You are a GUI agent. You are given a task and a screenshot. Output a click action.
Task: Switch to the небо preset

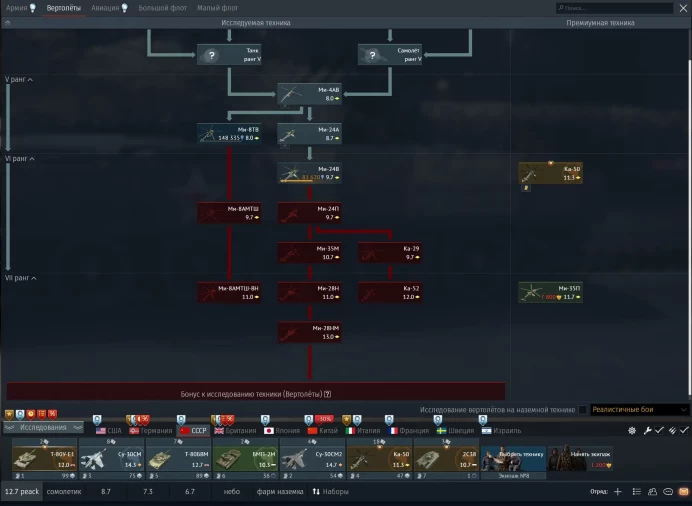click(232, 491)
